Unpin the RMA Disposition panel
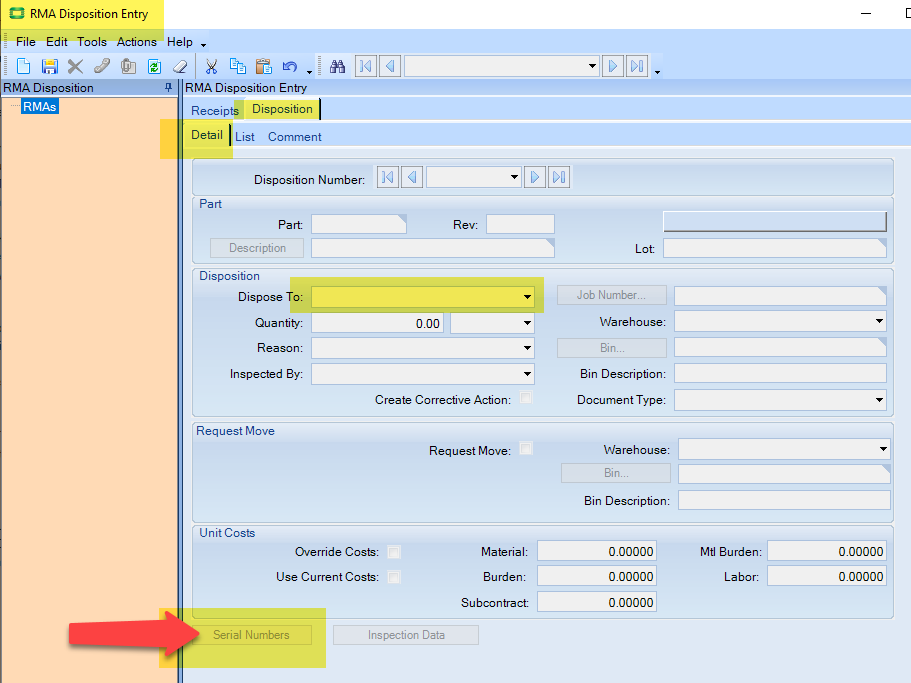Image resolution: width=911 pixels, height=683 pixels. 168,88
